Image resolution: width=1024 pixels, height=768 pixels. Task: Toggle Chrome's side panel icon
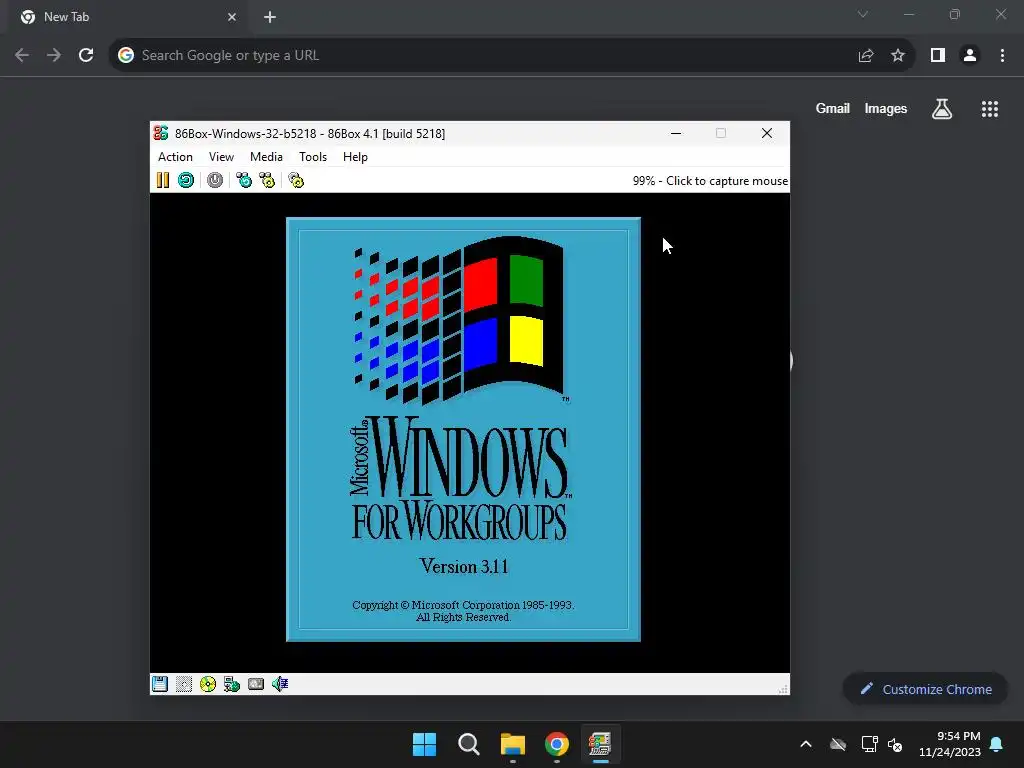[x=938, y=55]
